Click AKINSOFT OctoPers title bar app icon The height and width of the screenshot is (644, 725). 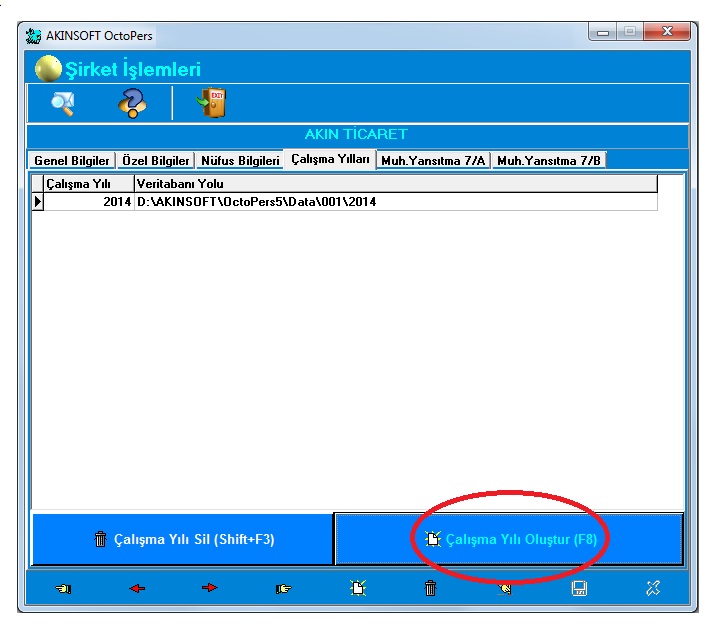pyautogui.click(x=33, y=36)
